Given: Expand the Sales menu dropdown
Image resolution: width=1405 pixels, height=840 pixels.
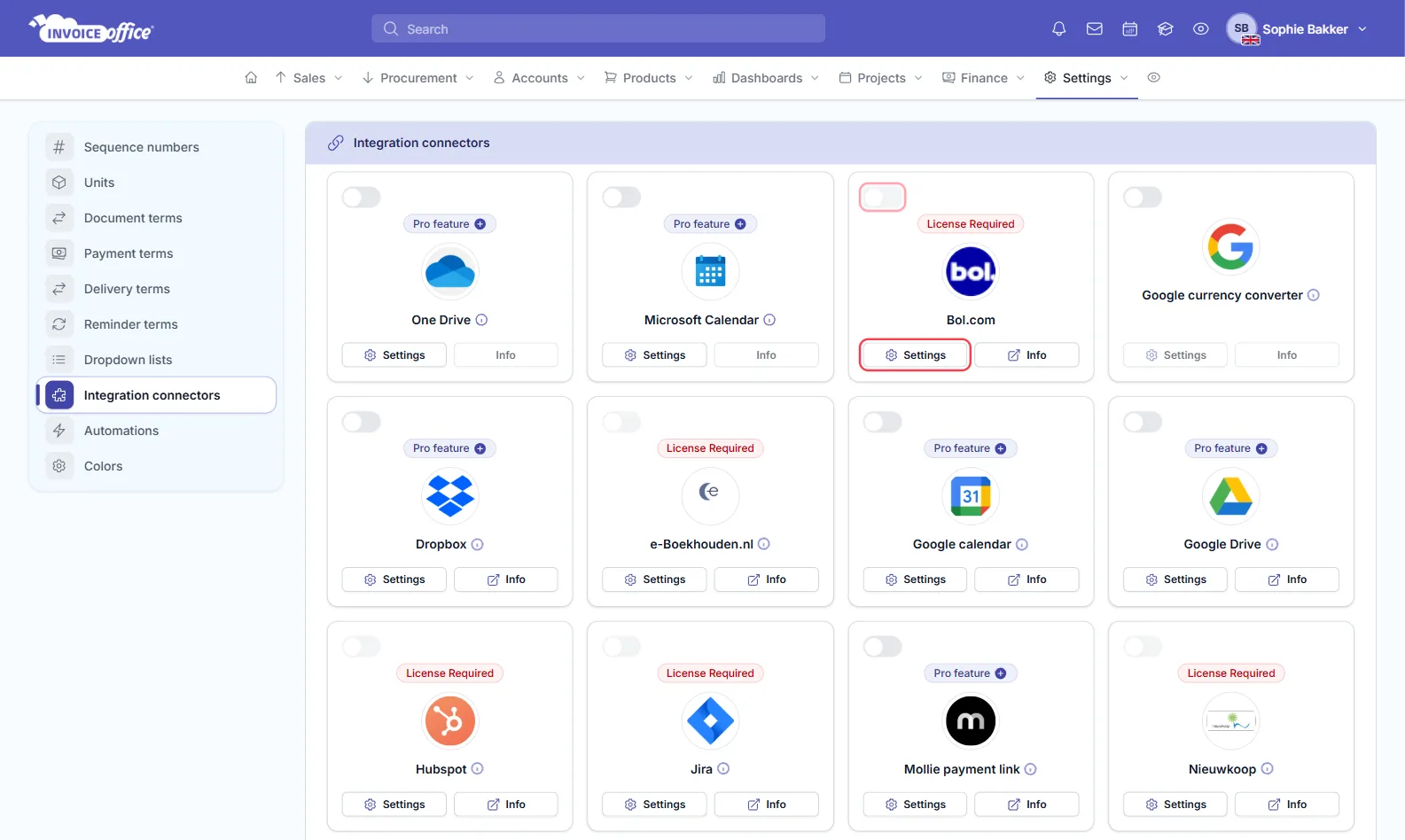Looking at the screenshot, I should point(308,78).
